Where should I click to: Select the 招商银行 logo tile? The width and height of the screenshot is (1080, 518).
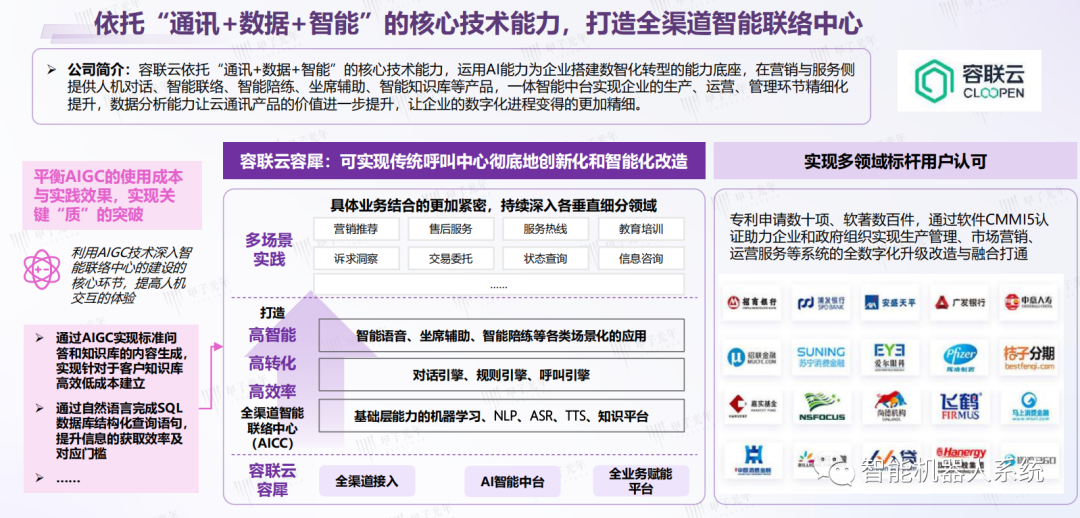752,302
